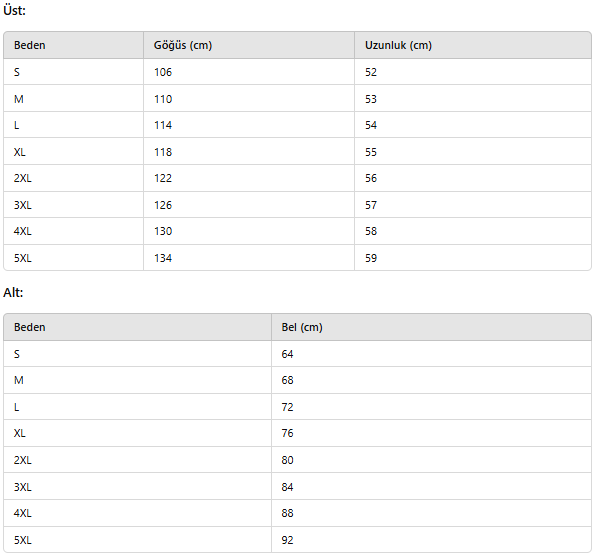Click the Beden header in the Alt table
This screenshot has width=597, height=559.
click(x=137, y=327)
